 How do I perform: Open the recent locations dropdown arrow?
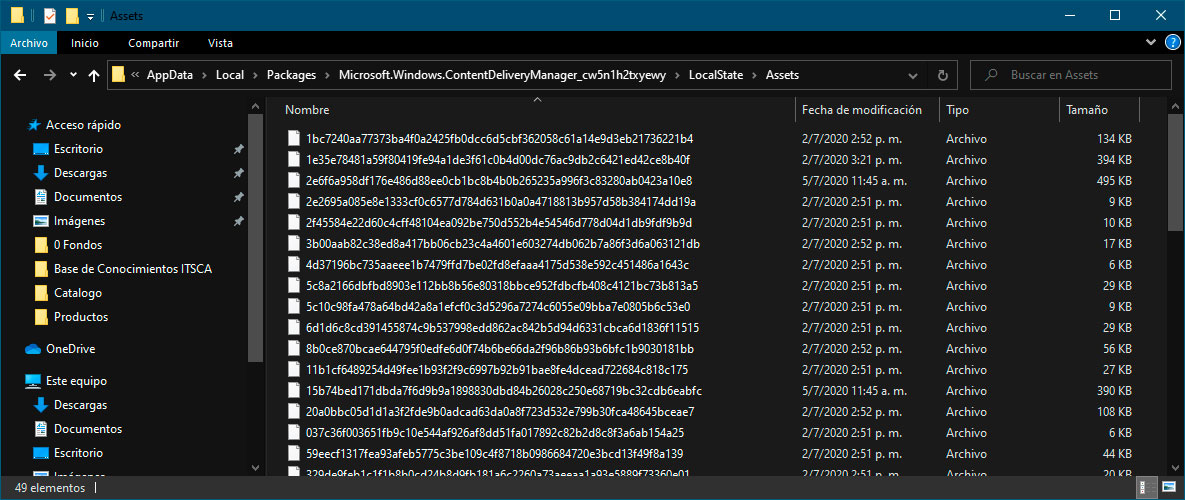tap(73, 75)
